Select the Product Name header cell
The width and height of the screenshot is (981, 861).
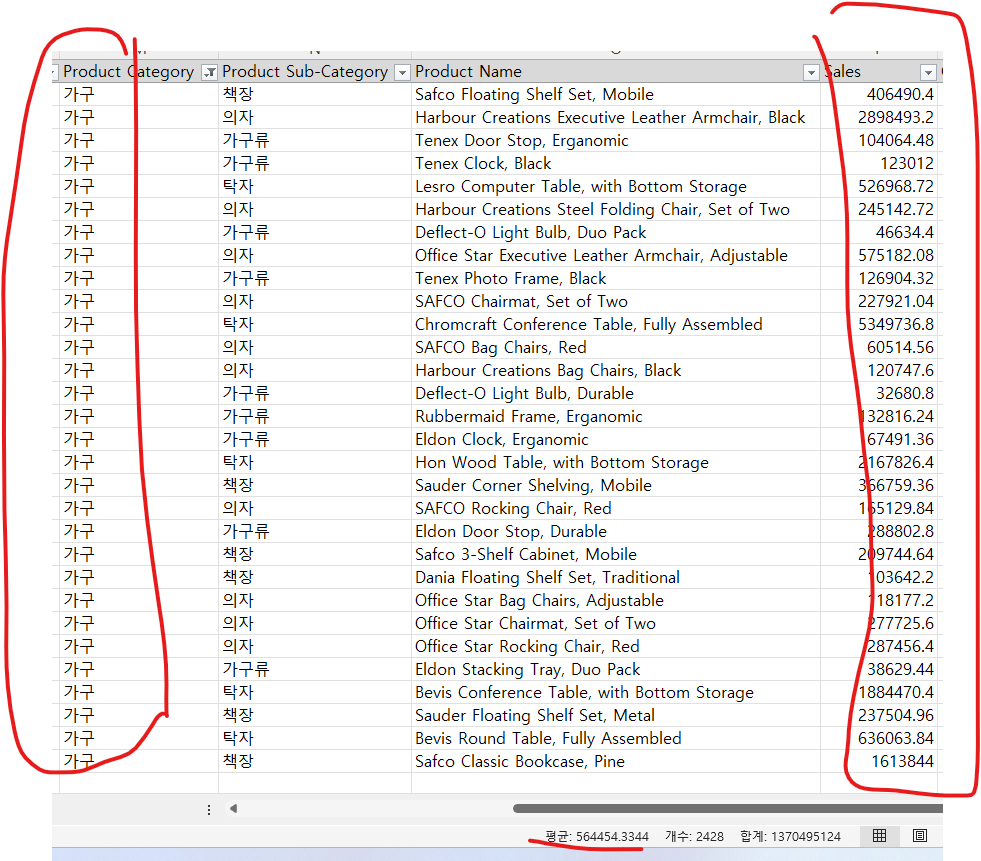[x=616, y=72]
